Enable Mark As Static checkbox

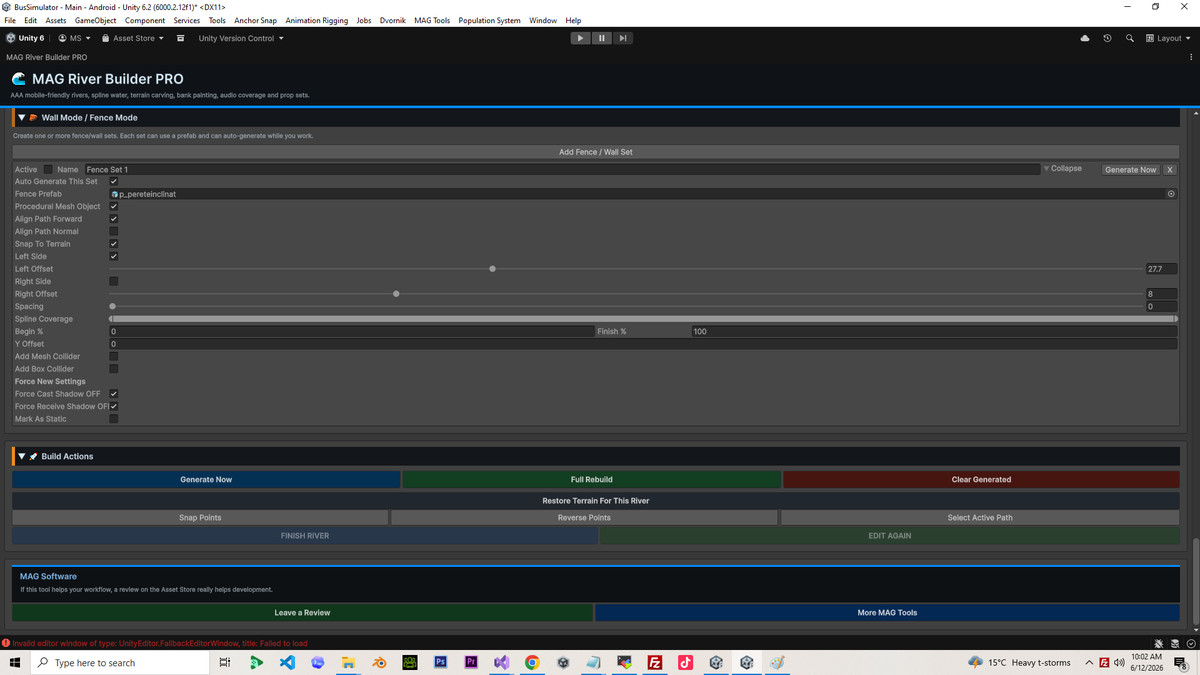click(113, 419)
